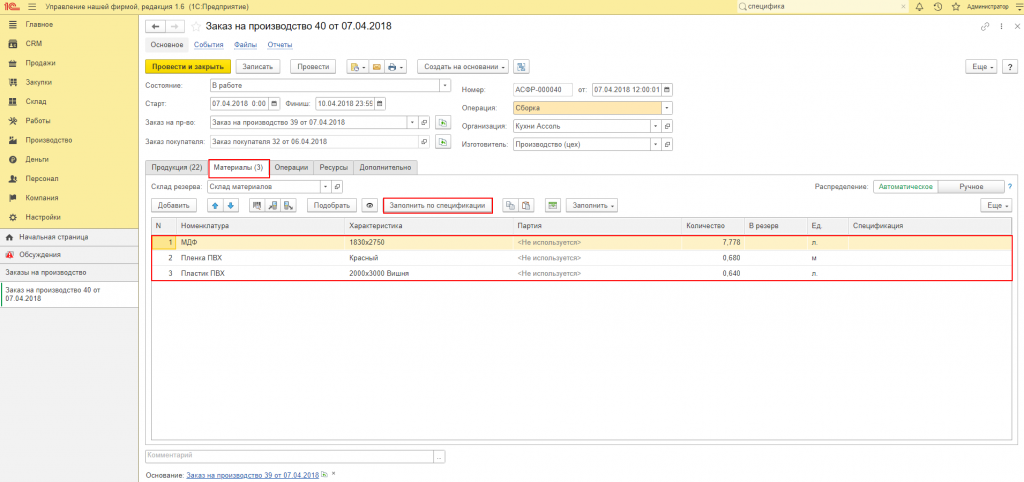Click the calendar icon beside Старт date

[x=274, y=104]
